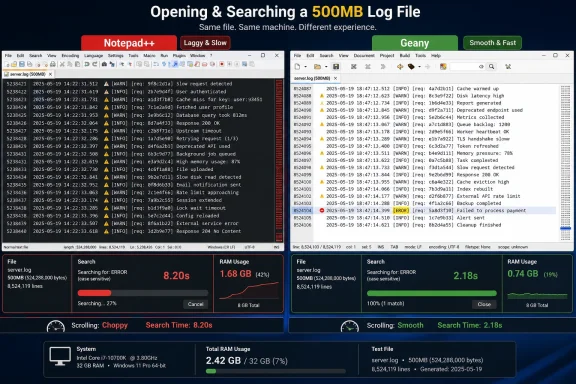This screenshot has height=384, width=576.
Task: Select the 'Failed to process payment' log line
Action: tap(424, 211)
